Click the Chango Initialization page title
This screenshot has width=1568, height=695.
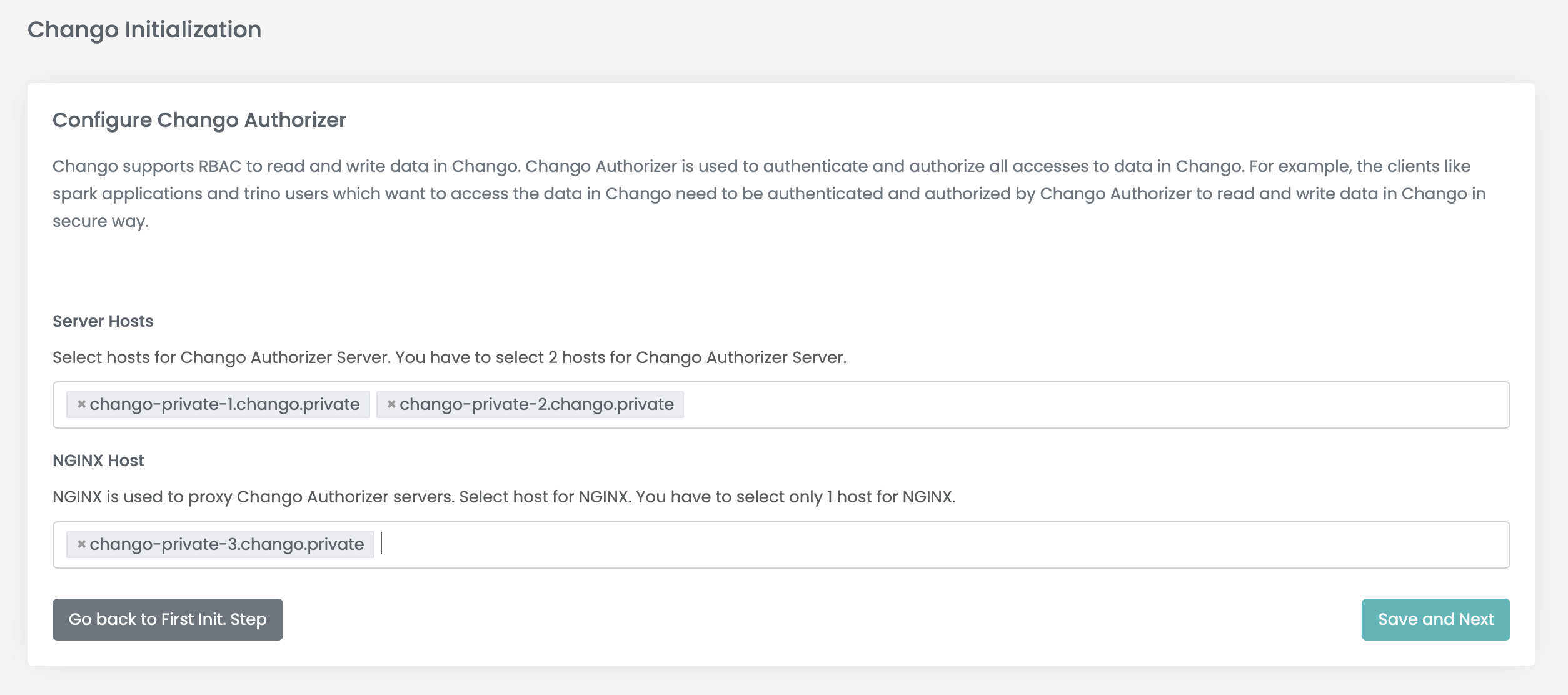tap(144, 29)
